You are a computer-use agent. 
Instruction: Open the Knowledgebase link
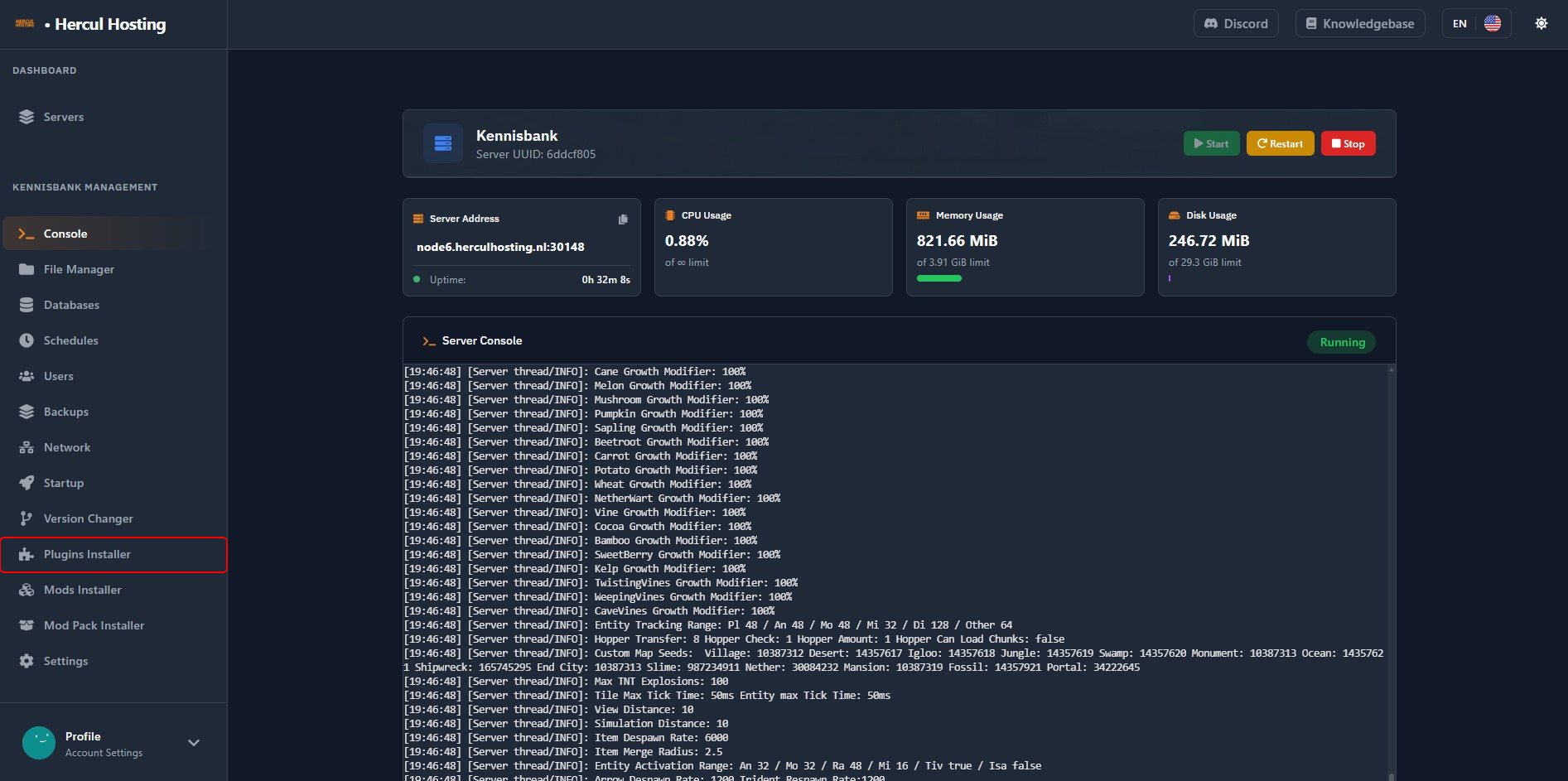(1359, 23)
